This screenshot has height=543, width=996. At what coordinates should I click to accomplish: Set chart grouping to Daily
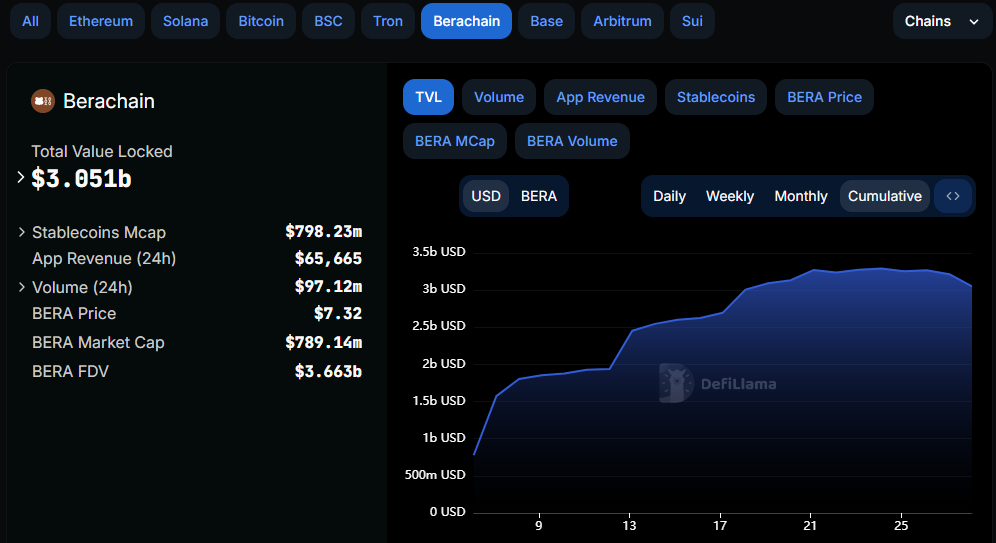670,196
